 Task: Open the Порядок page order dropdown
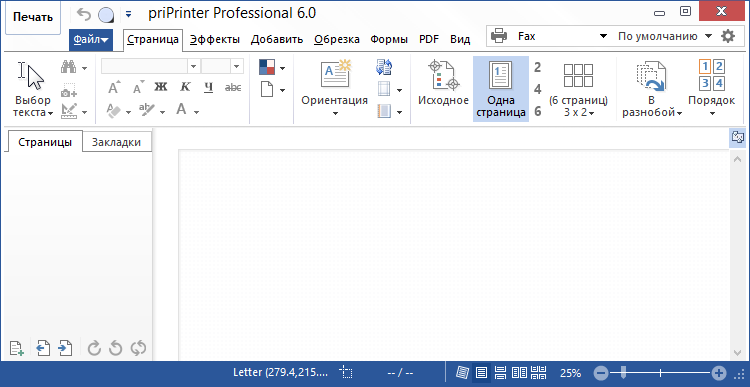click(712, 89)
